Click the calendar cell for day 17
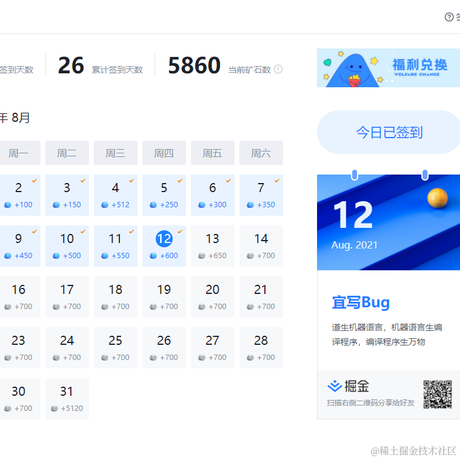460x460 pixels. pos(67,297)
